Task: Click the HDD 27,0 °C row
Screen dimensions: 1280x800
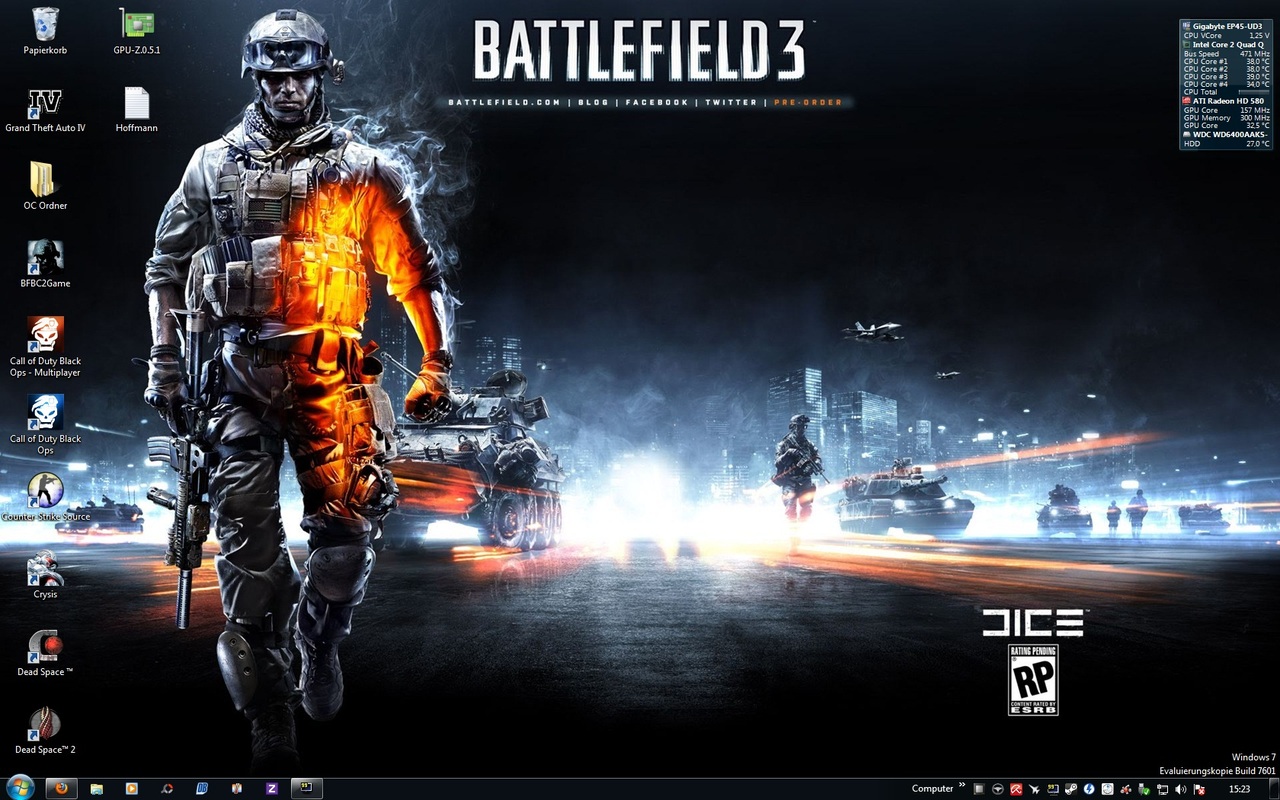Action: 1226,144
